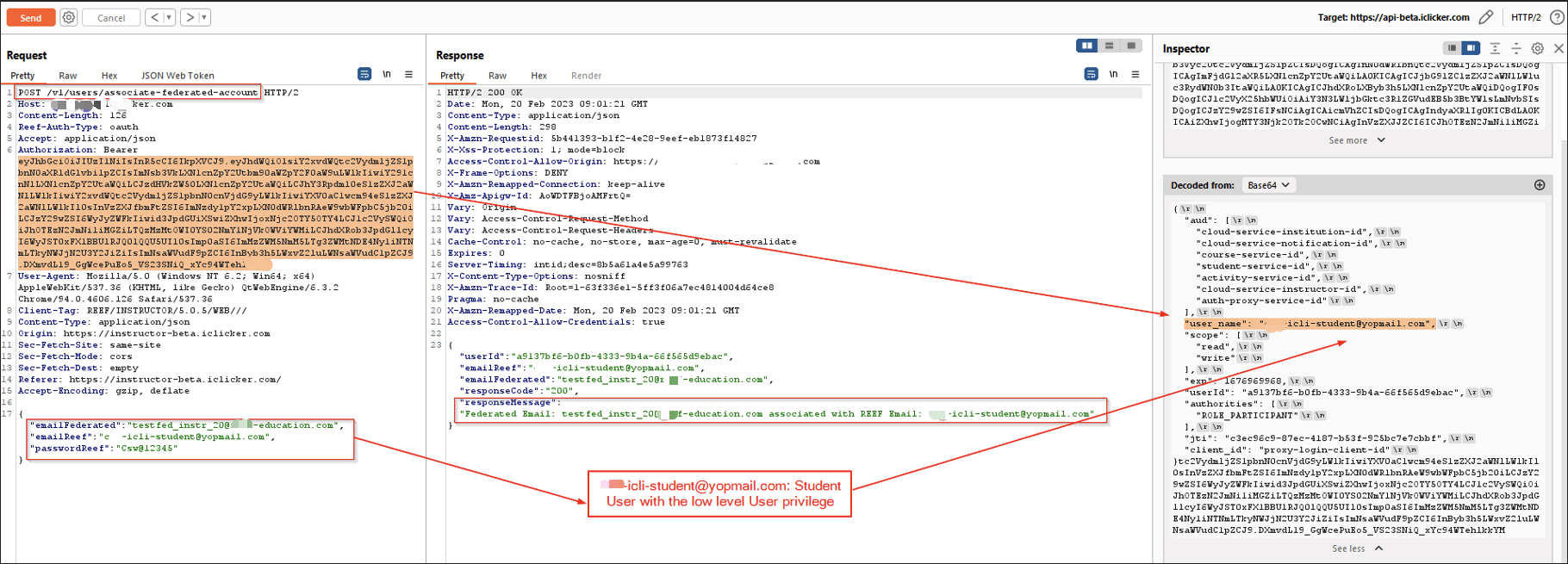Open the Request panel hamburger menu
This screenshot has height=564, width=1568.
[409, 75]
